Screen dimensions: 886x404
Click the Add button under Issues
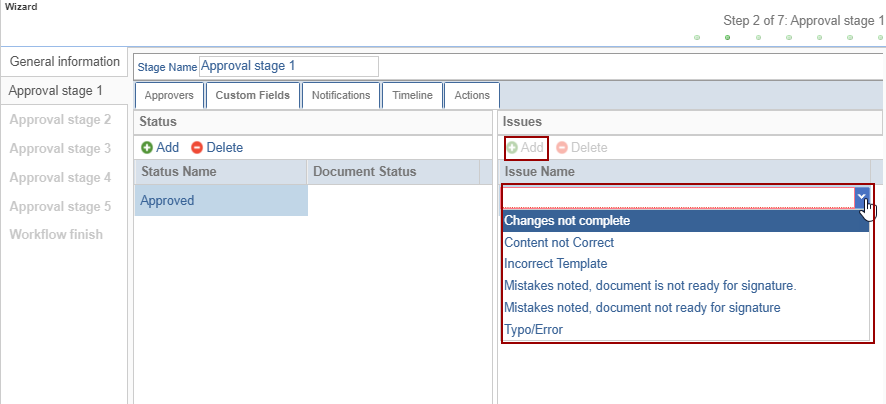tap(525, 147)
